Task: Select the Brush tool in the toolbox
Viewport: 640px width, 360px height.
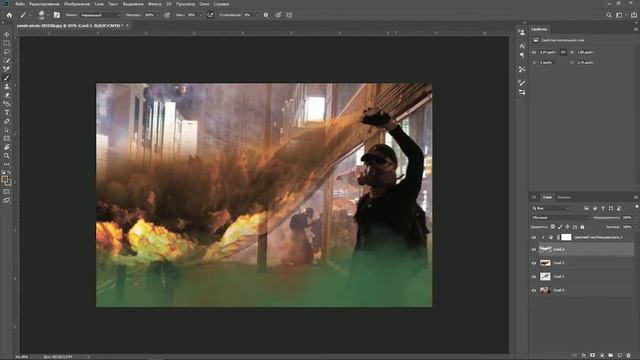Action: 7,78
